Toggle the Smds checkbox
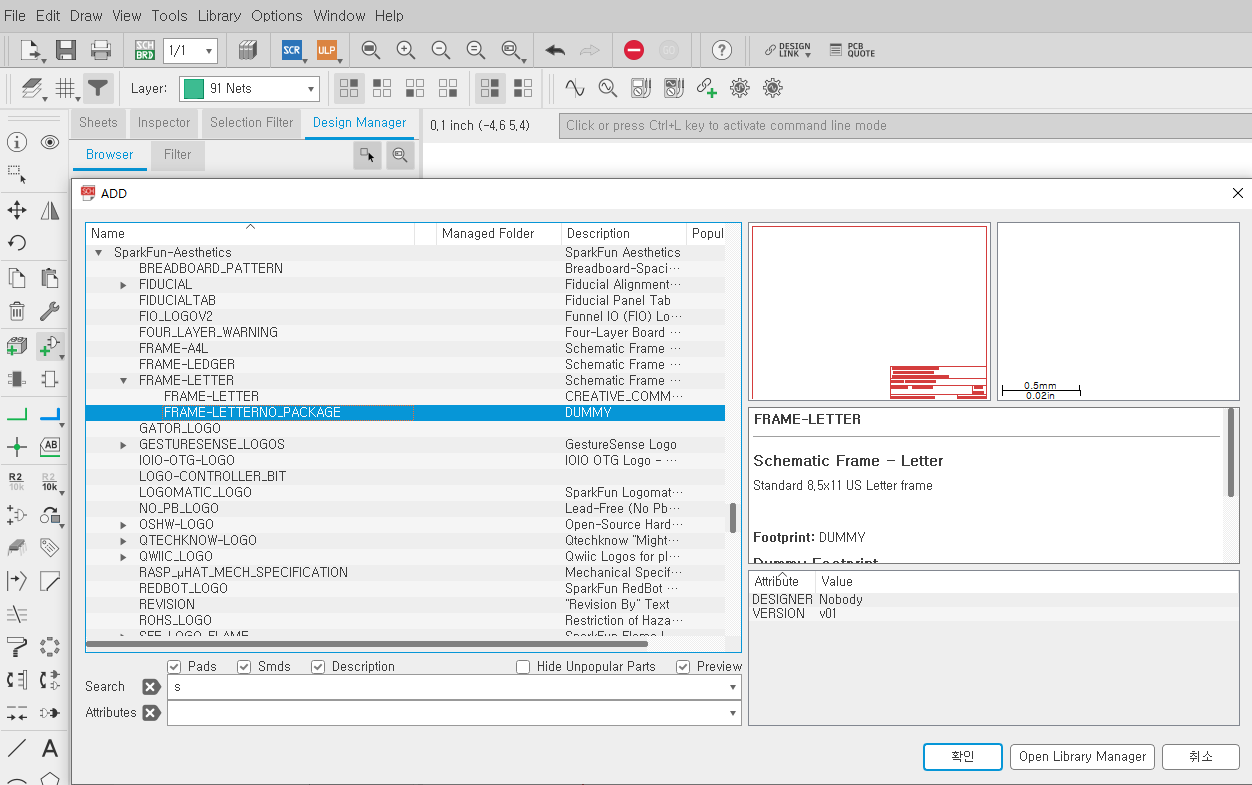The height and width of the screenshot is (785, 1252). [244, 666]
